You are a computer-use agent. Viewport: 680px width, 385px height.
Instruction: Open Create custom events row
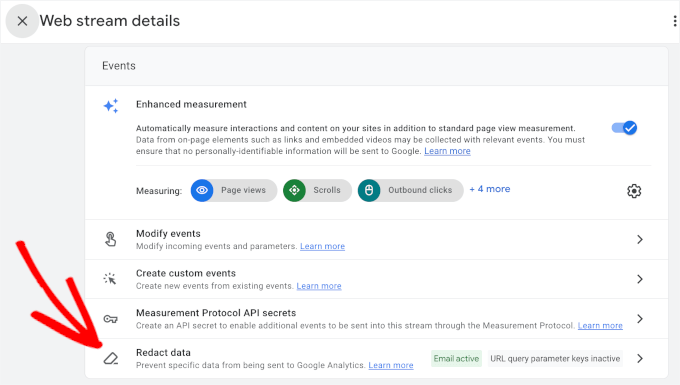tap(376, 279)
